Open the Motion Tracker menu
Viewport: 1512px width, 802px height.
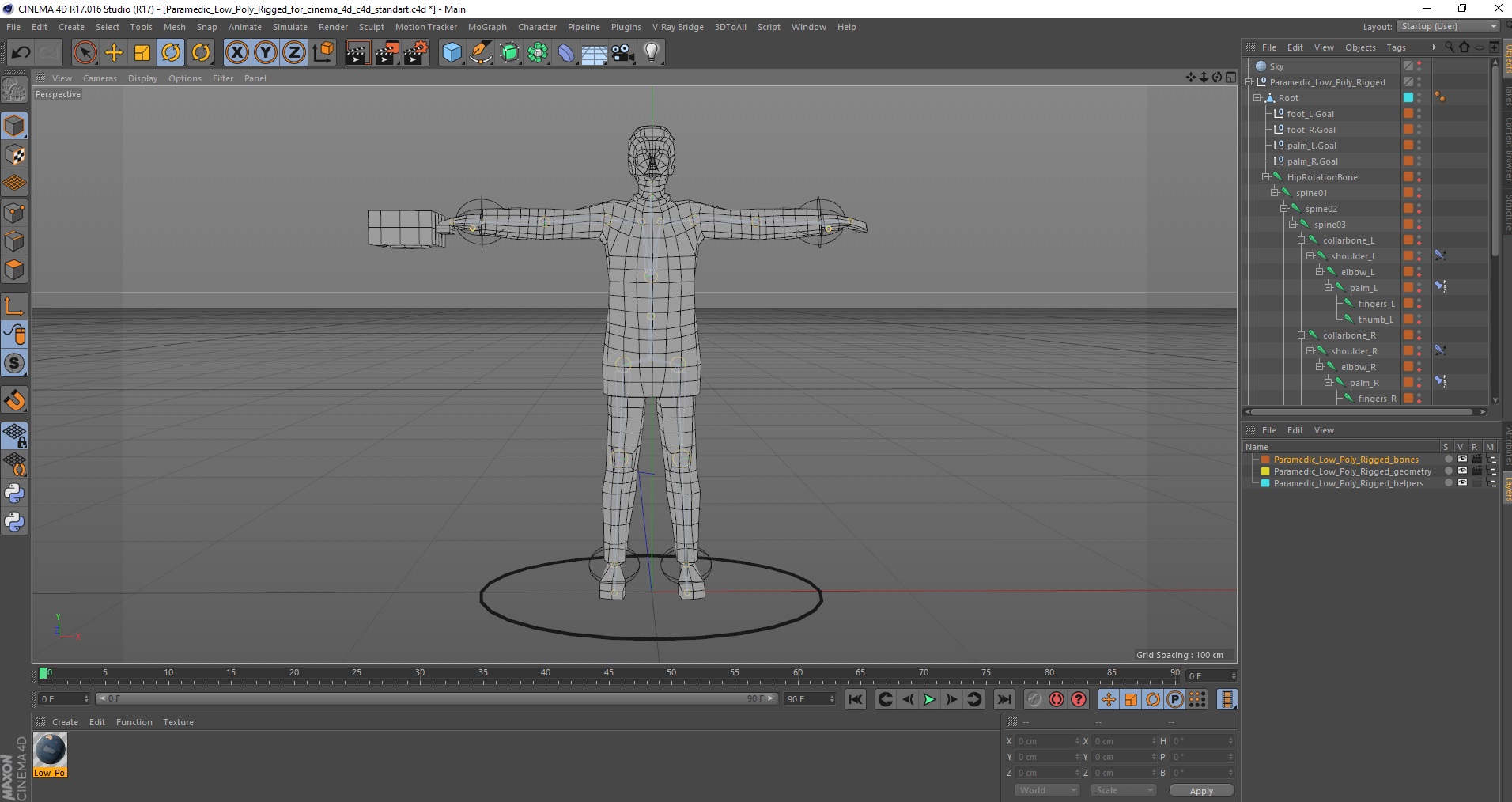point(425,27)
